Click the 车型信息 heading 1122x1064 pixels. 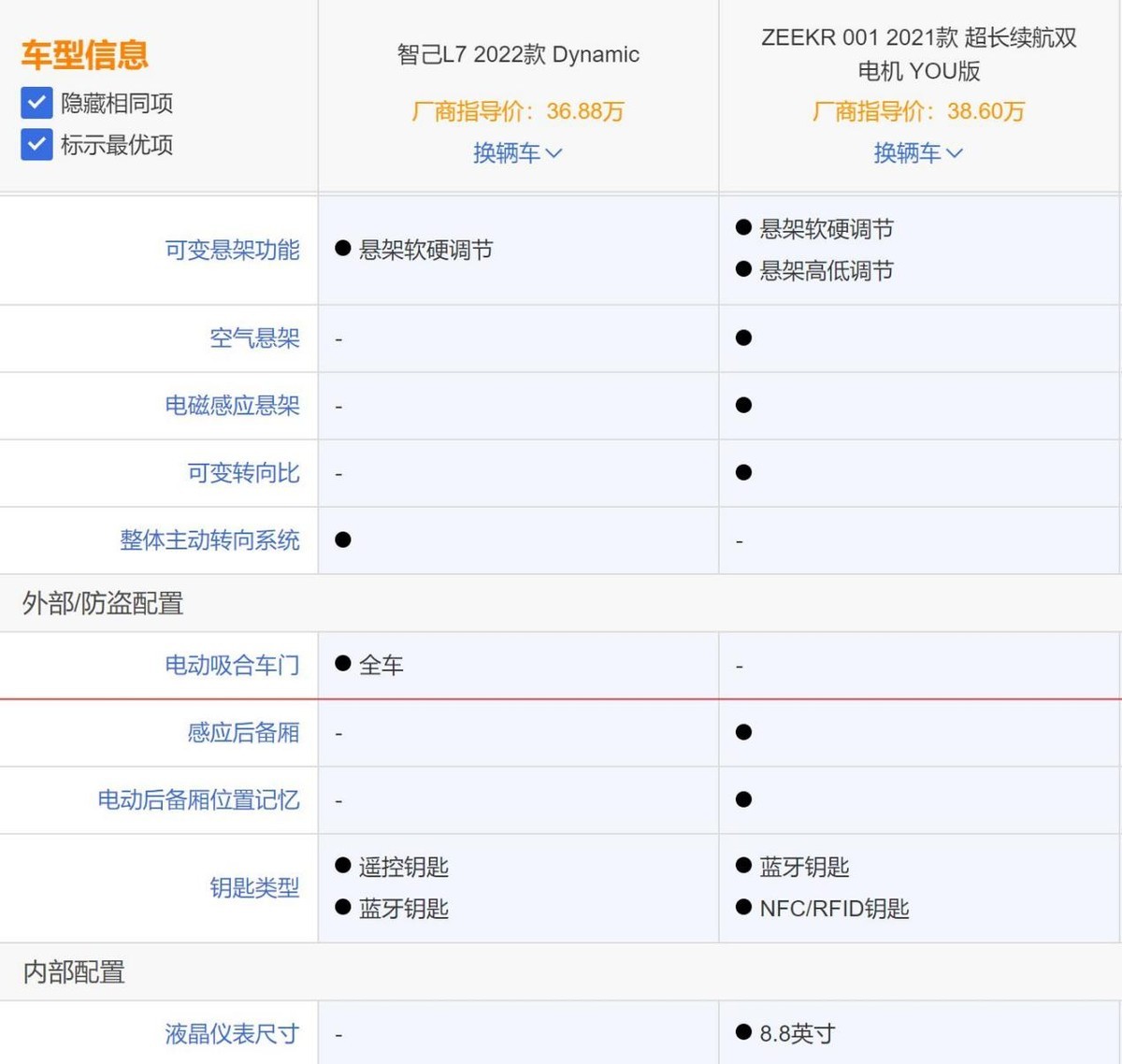tap(85, 54)
